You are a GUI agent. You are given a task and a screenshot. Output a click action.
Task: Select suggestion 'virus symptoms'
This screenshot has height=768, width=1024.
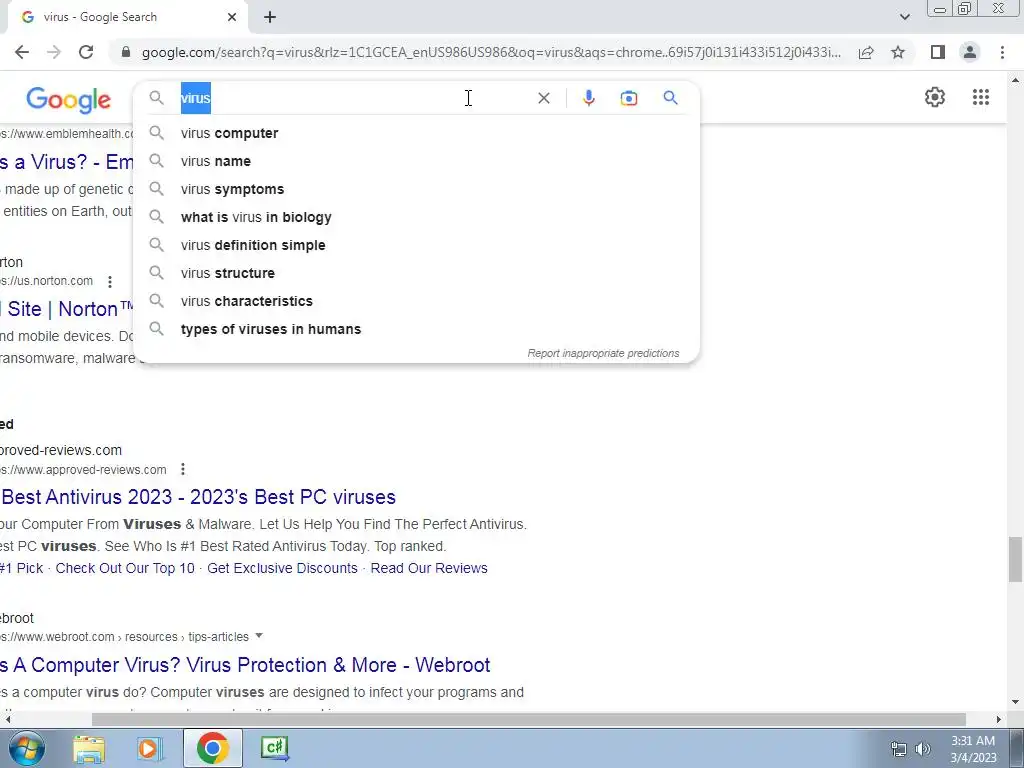416,189
